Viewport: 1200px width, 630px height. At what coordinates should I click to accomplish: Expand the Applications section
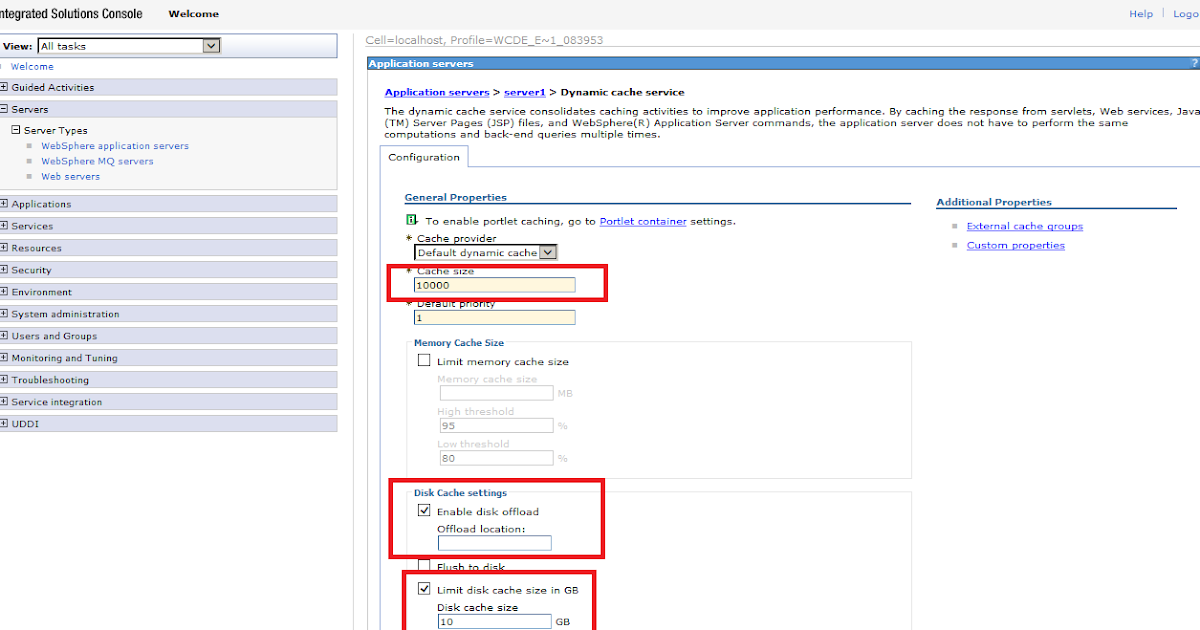(9, 203)
